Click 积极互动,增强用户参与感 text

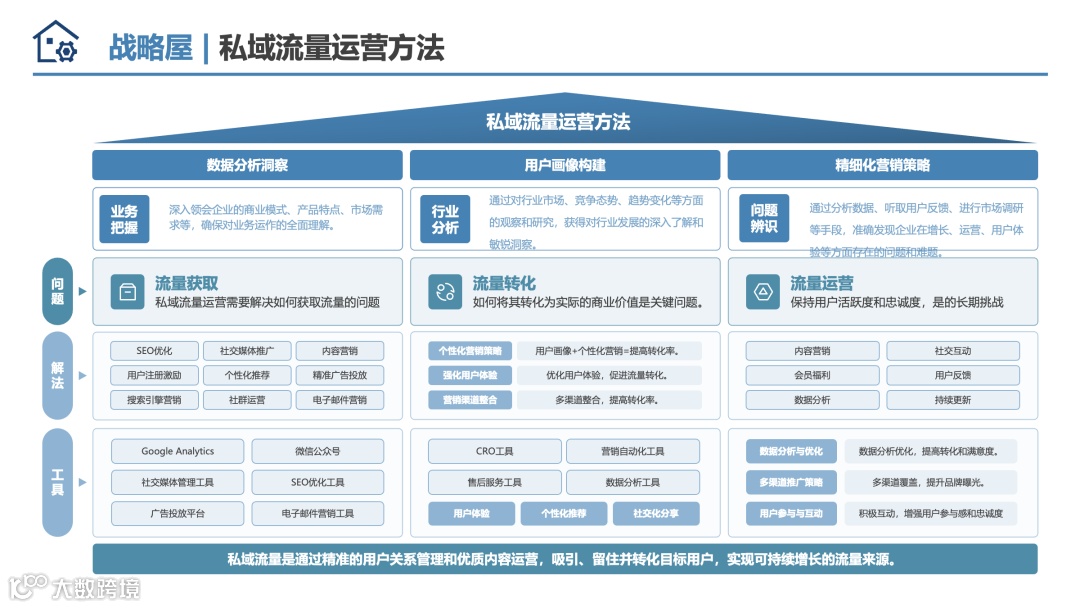[x=931, y=514]
